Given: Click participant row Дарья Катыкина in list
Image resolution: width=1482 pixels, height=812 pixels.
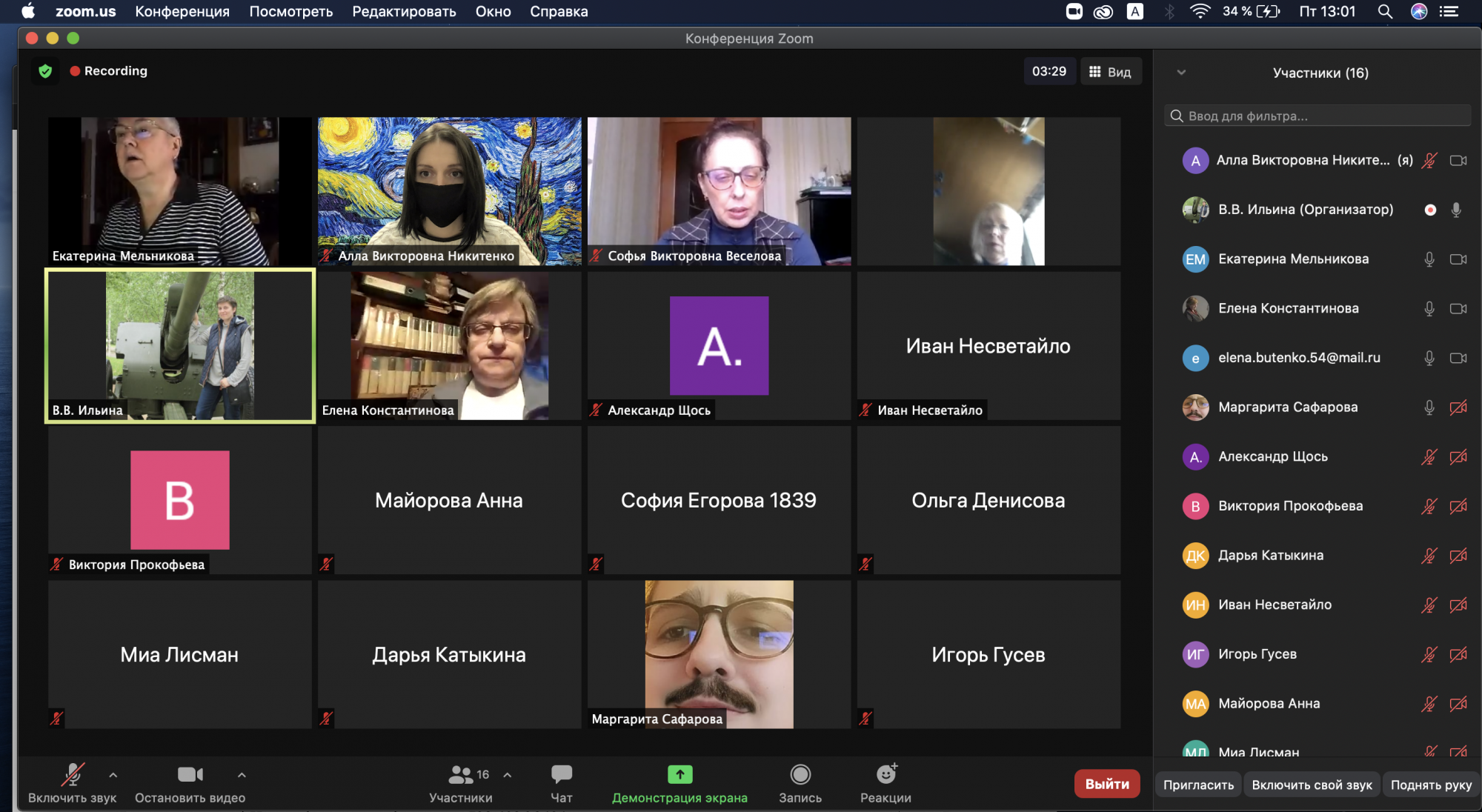Looking at the screenshot, I should point(1317,556).
